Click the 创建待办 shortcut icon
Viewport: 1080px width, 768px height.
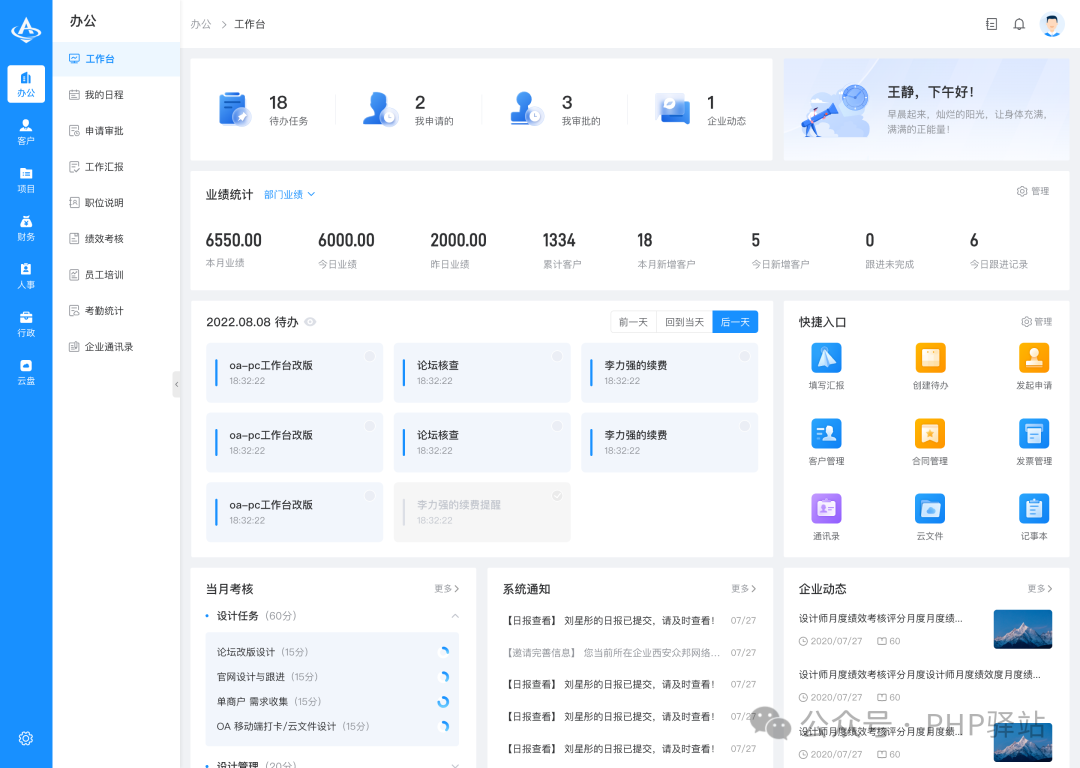(930, 358)
